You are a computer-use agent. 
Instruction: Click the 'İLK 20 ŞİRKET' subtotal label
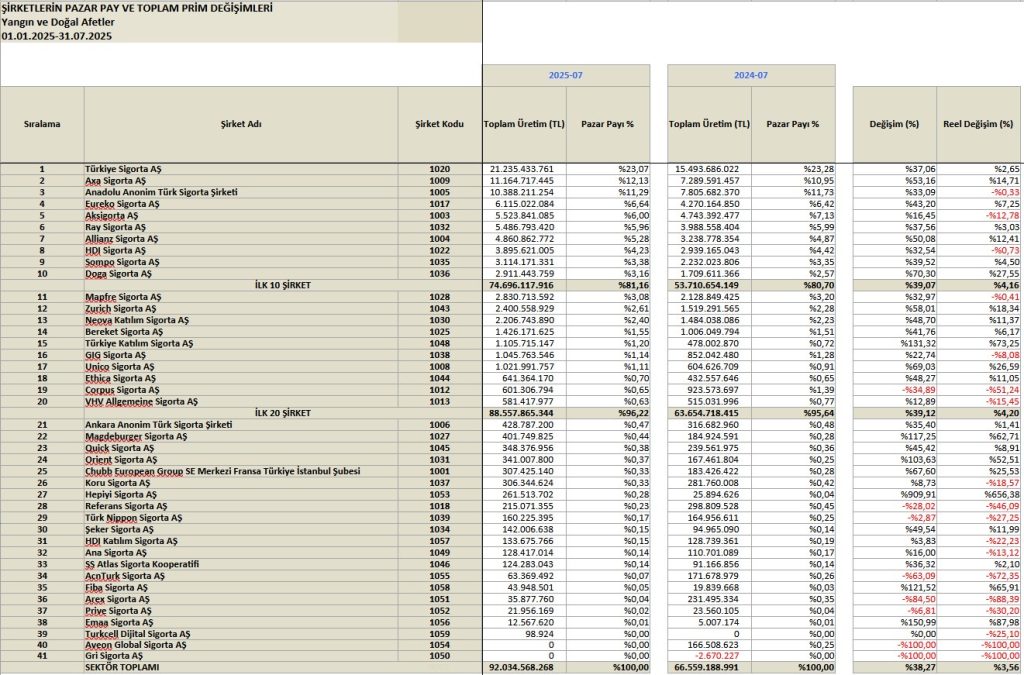point(283,413)
